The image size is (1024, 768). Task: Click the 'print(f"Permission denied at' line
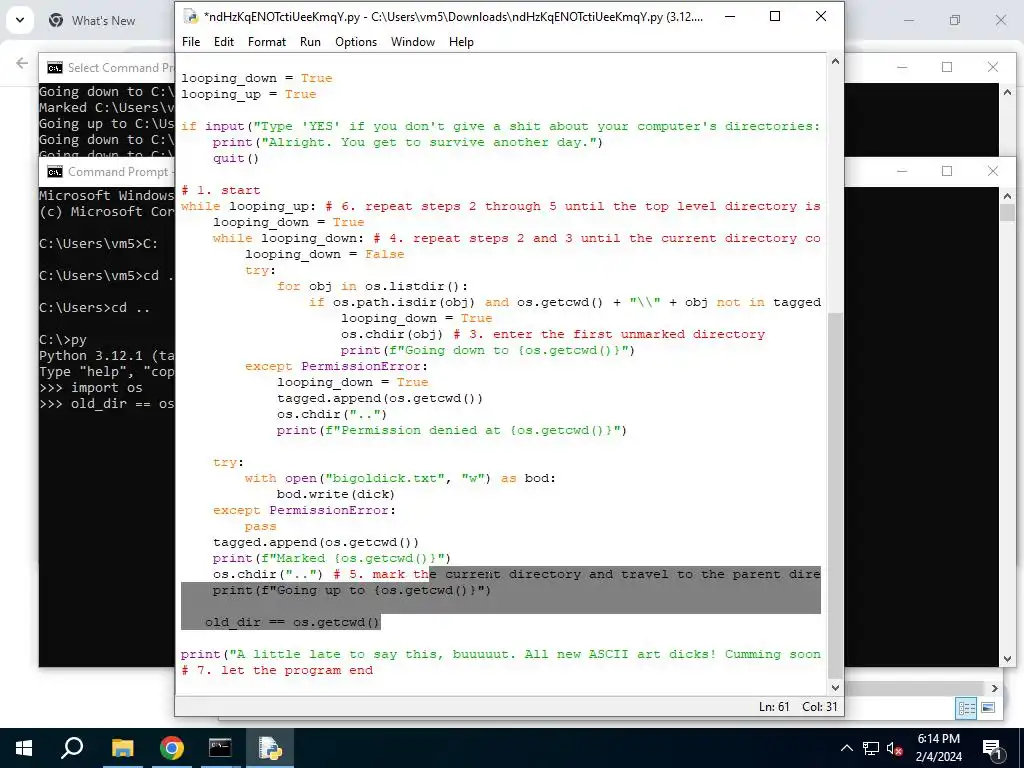[451, 430]
